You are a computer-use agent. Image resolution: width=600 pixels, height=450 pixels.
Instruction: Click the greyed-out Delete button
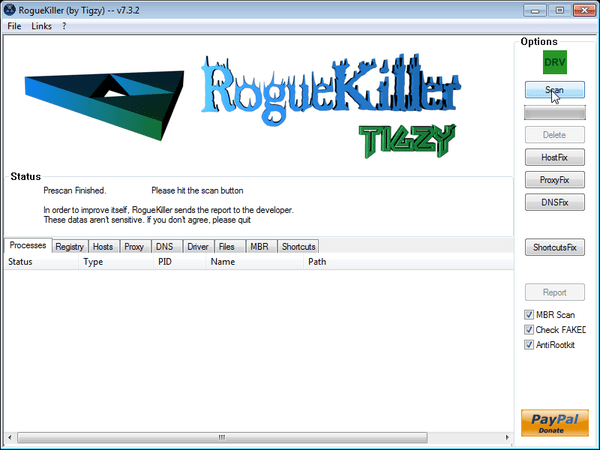point(554,135)
